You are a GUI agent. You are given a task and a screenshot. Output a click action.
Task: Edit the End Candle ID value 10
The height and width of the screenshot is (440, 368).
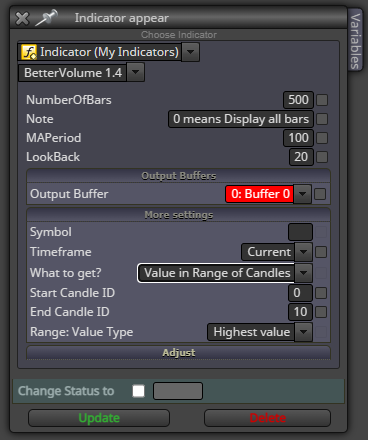(x=300, y=312)
